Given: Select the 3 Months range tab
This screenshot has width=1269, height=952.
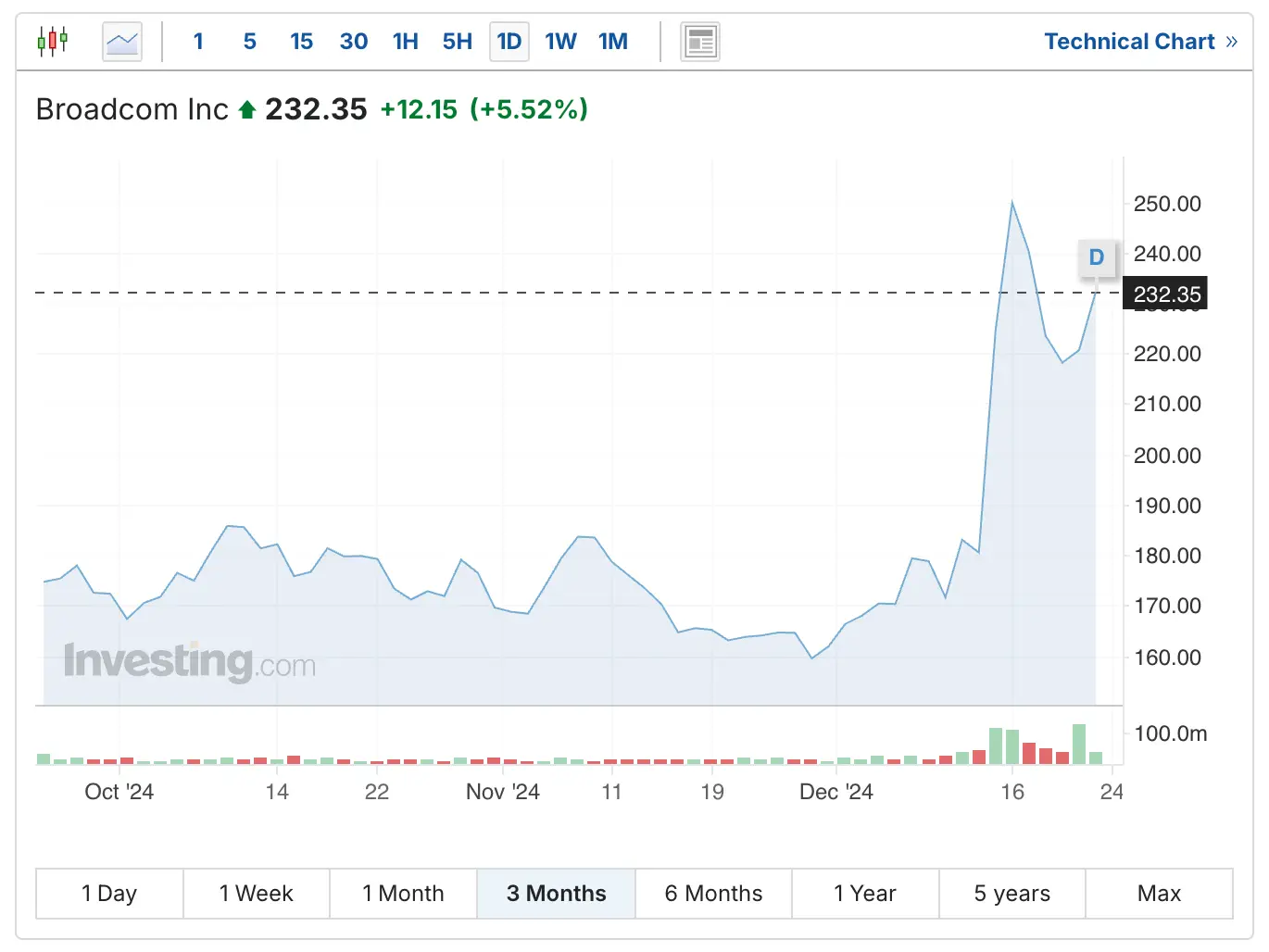Looking at the screenshot, I should tap(557, 894).
